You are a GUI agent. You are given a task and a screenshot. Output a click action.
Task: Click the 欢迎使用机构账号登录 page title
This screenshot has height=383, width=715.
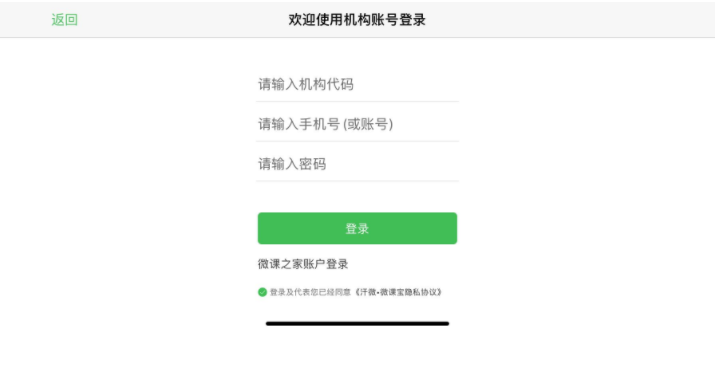pyautogui.click(x=357, y=20)
